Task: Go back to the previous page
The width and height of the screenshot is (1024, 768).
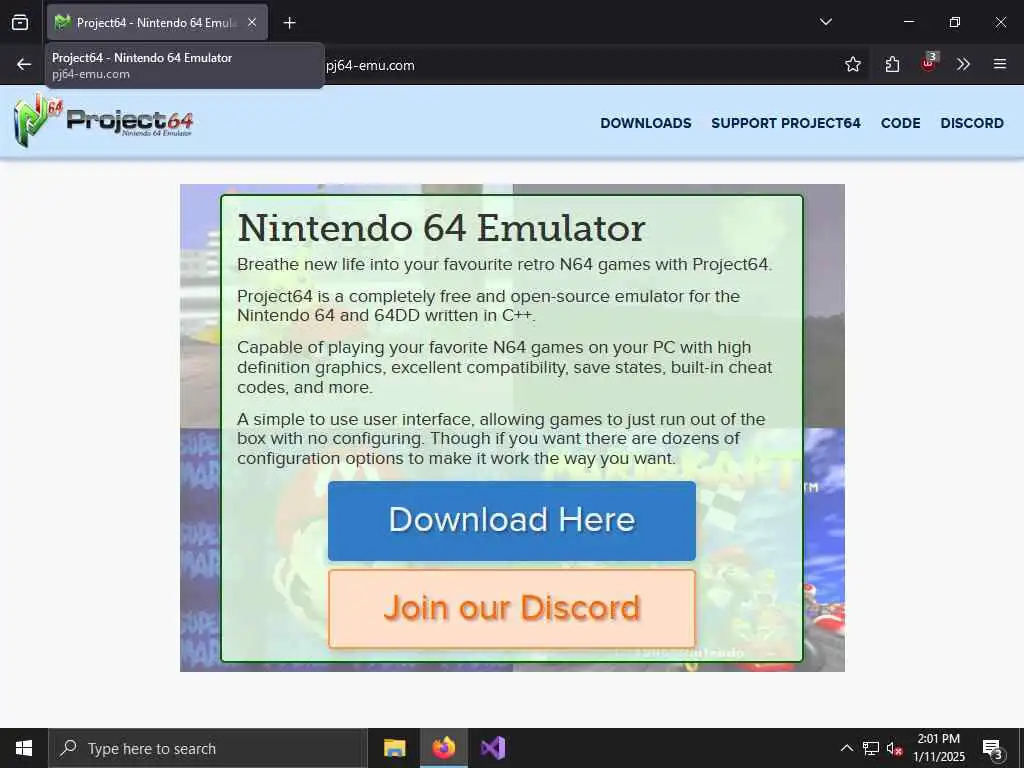Action: point(24,64)
